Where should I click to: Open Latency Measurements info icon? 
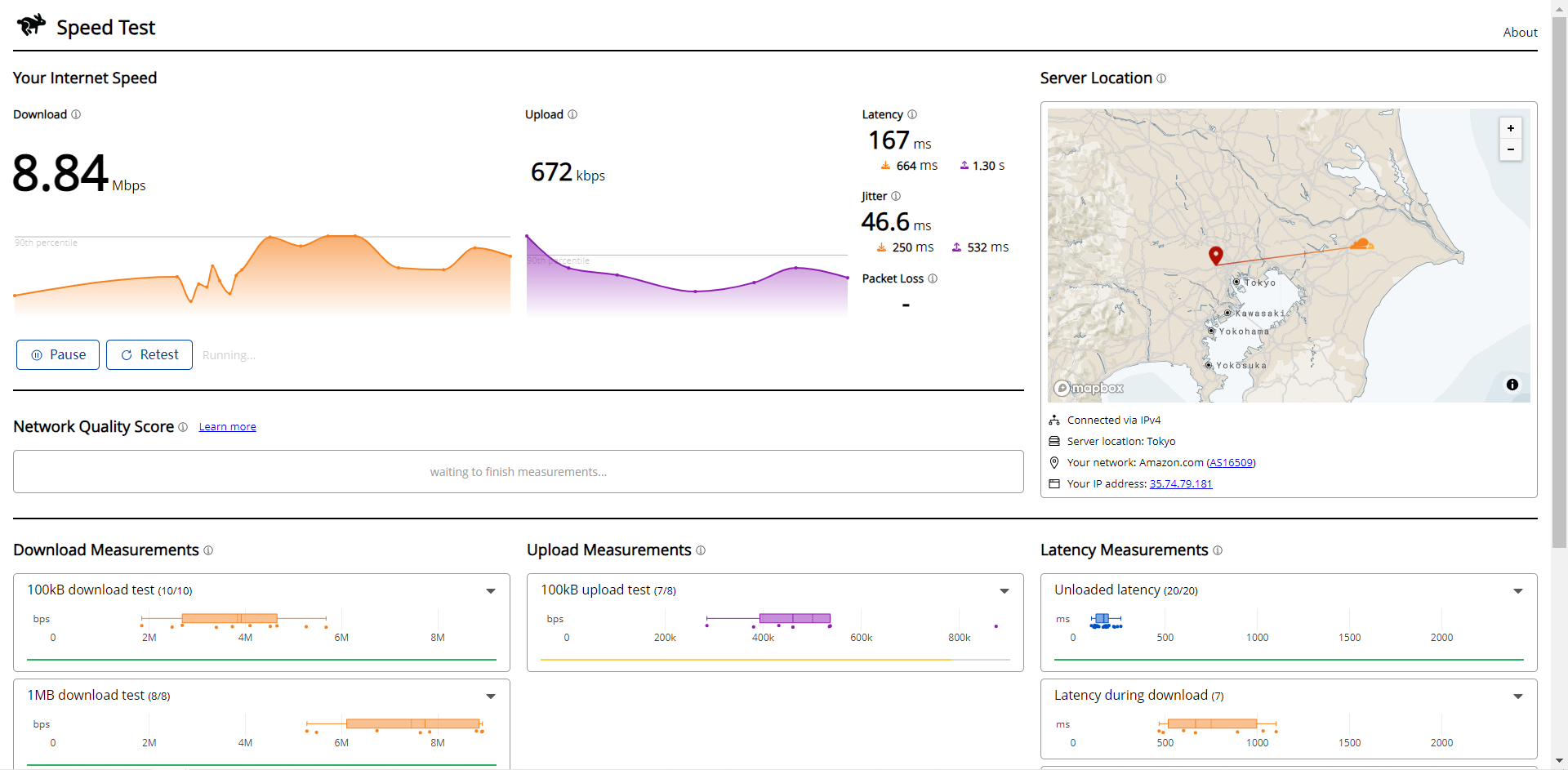(x=1218, y=550)
